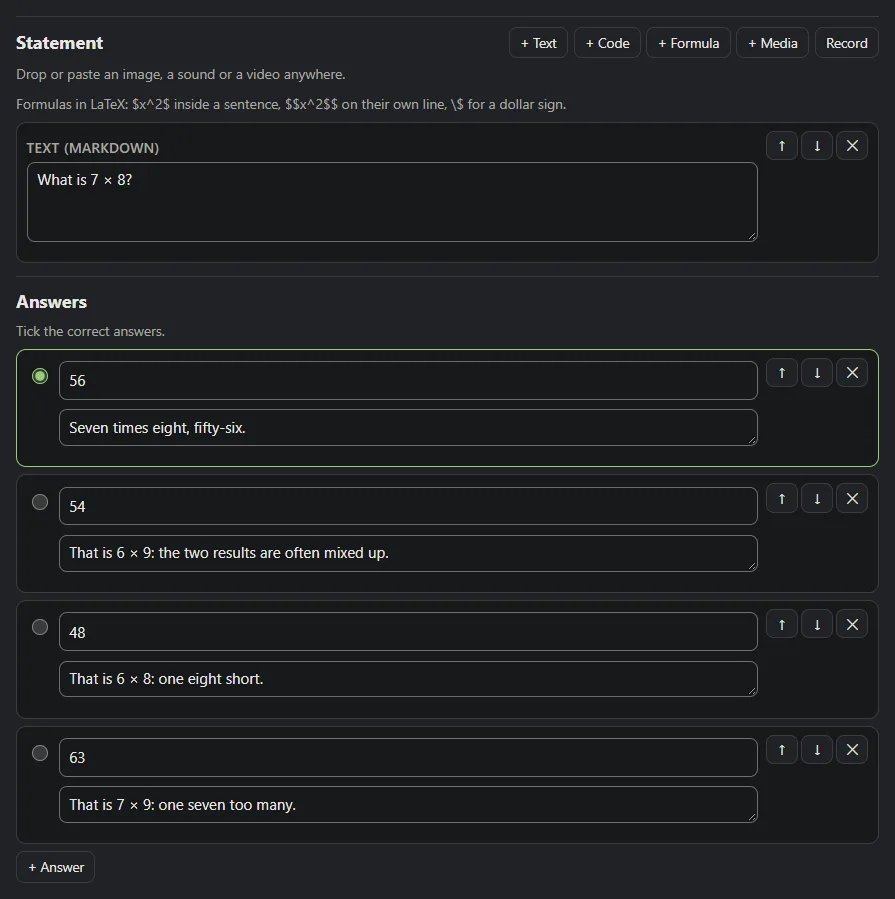Edit explanation 'Seven times eight, fifty-six.'

(408, 428)
